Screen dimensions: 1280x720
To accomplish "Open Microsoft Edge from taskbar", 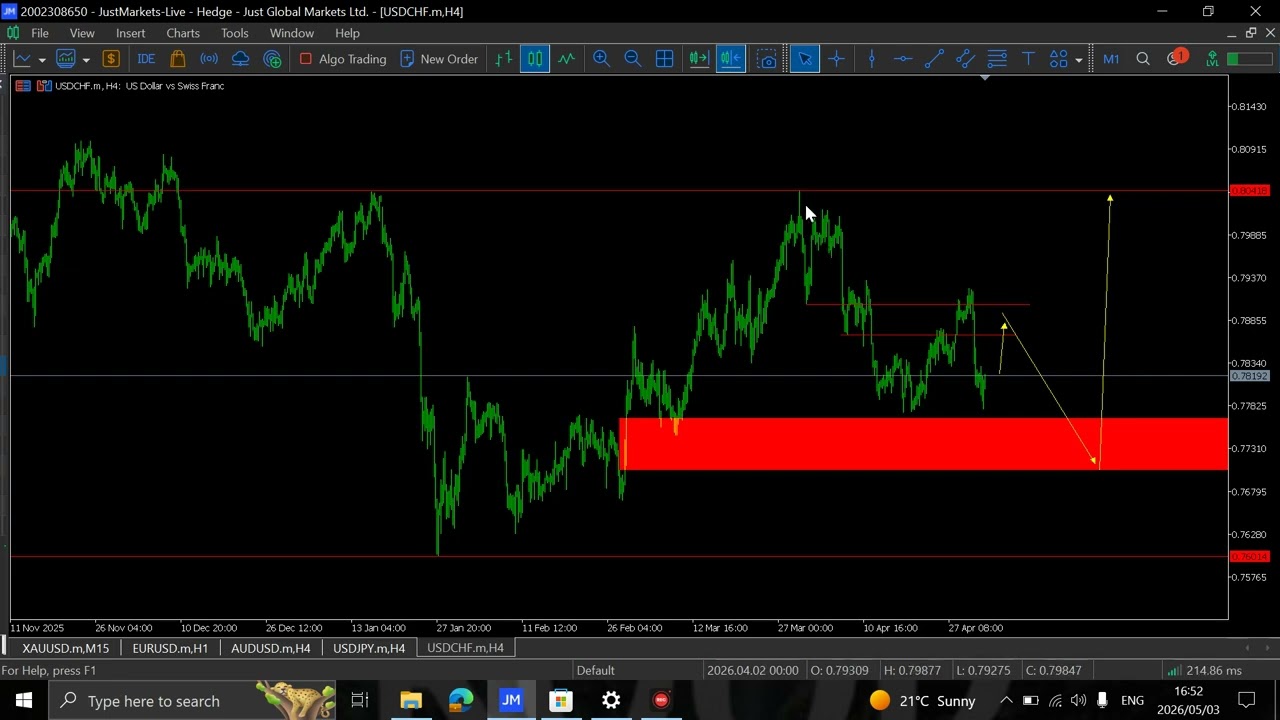I will (461, 701).
